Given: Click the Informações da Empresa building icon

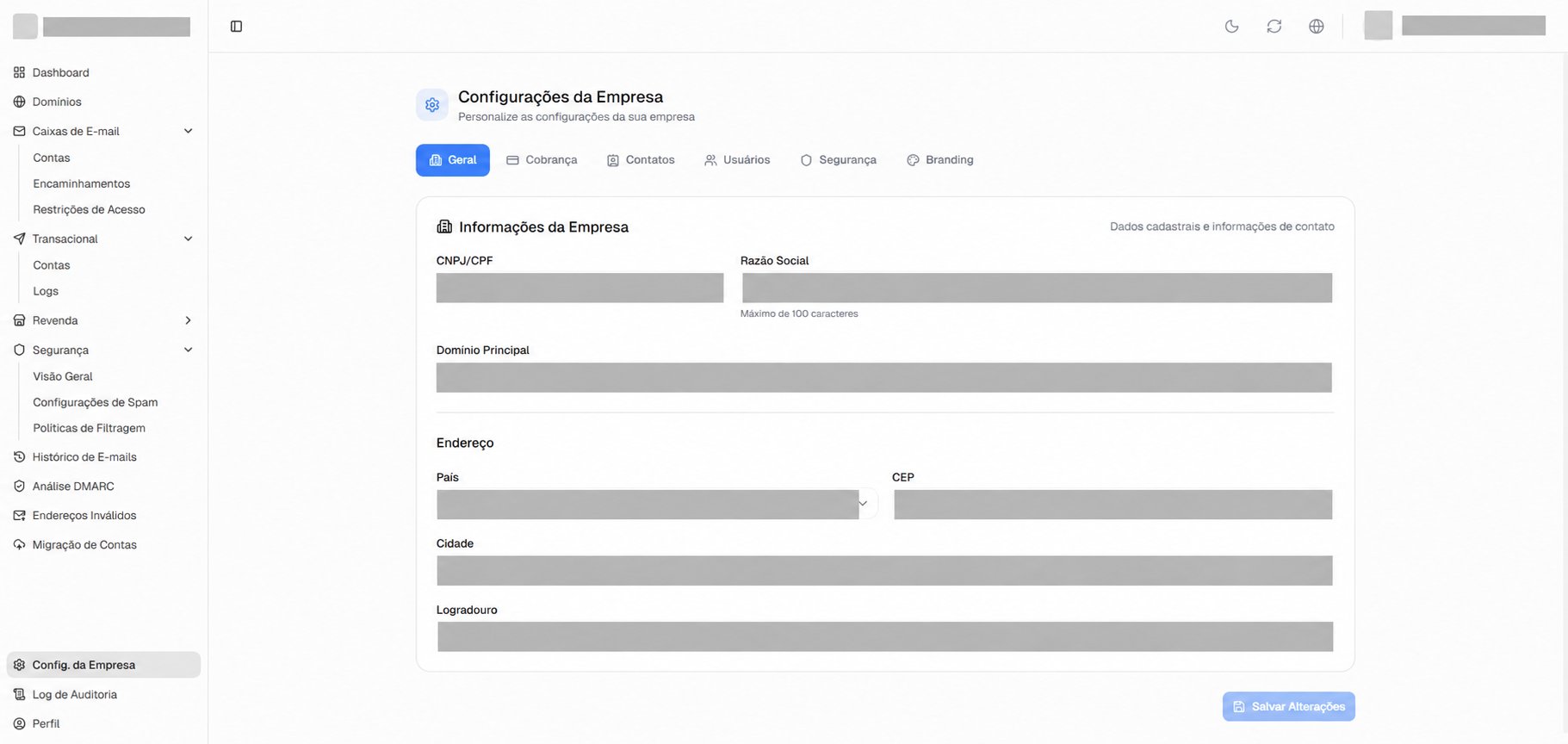Looking at the screenshot, I should pyautogui.click(x=444, y=226).
